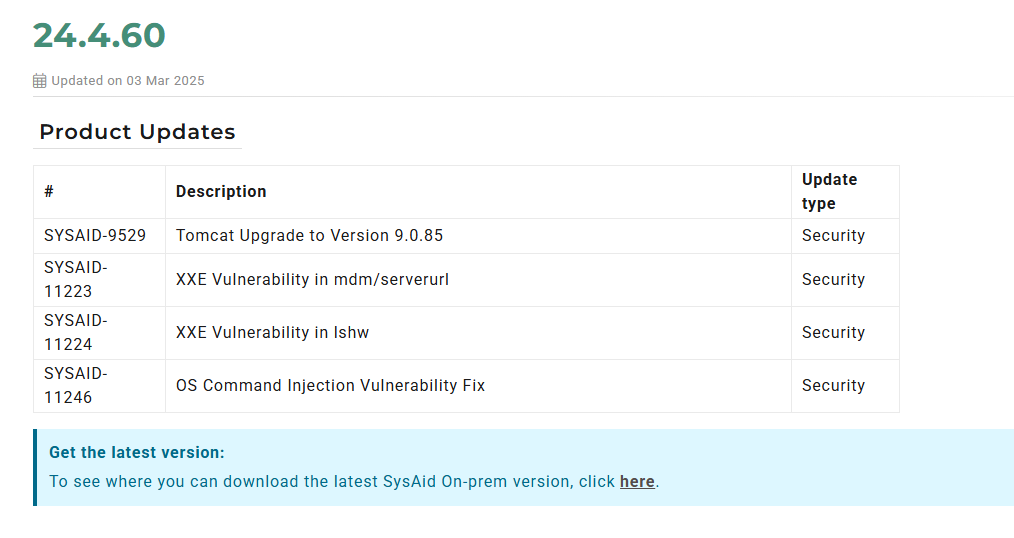Click the 24.4.60 version heading
The width and height of the screenshot is (1014, 538).
tap(99, 35)
